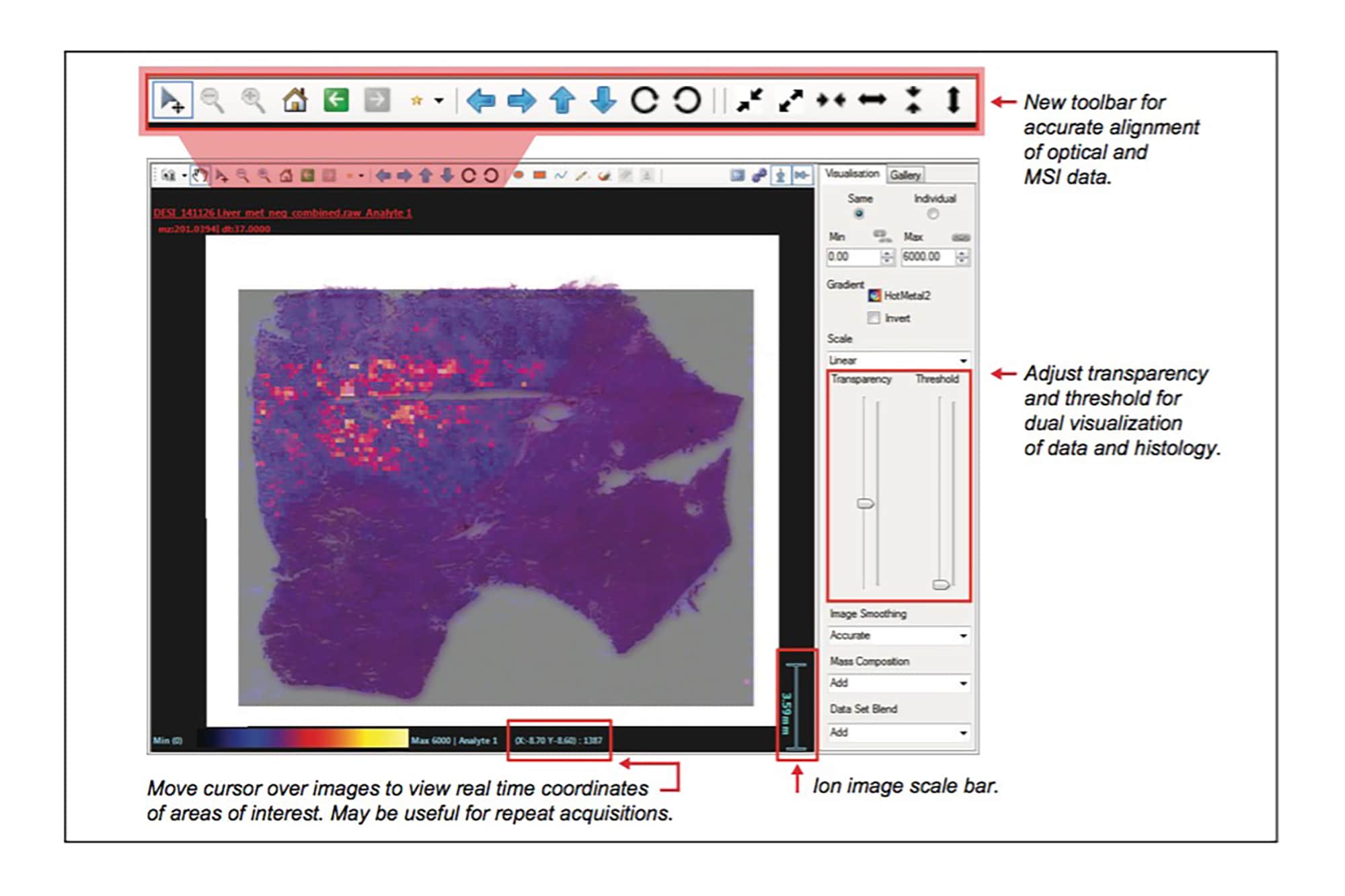The image size is (1345, 896).
Task: Click the blue left nudge arrow on the toolbar
Action: point(483,101)
